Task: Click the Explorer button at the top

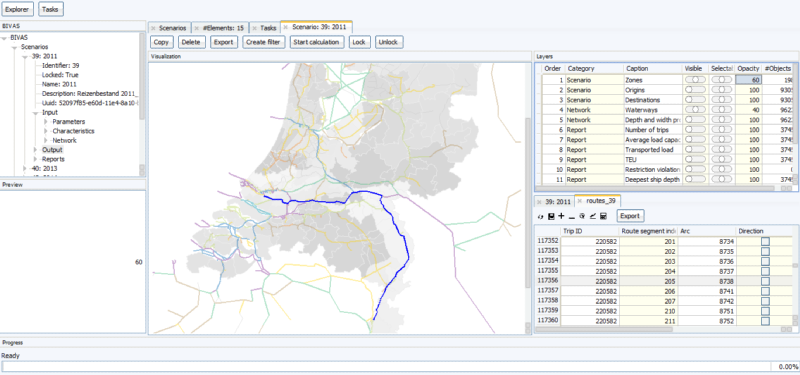Action: pyautogui.click(x=17, y=9)
